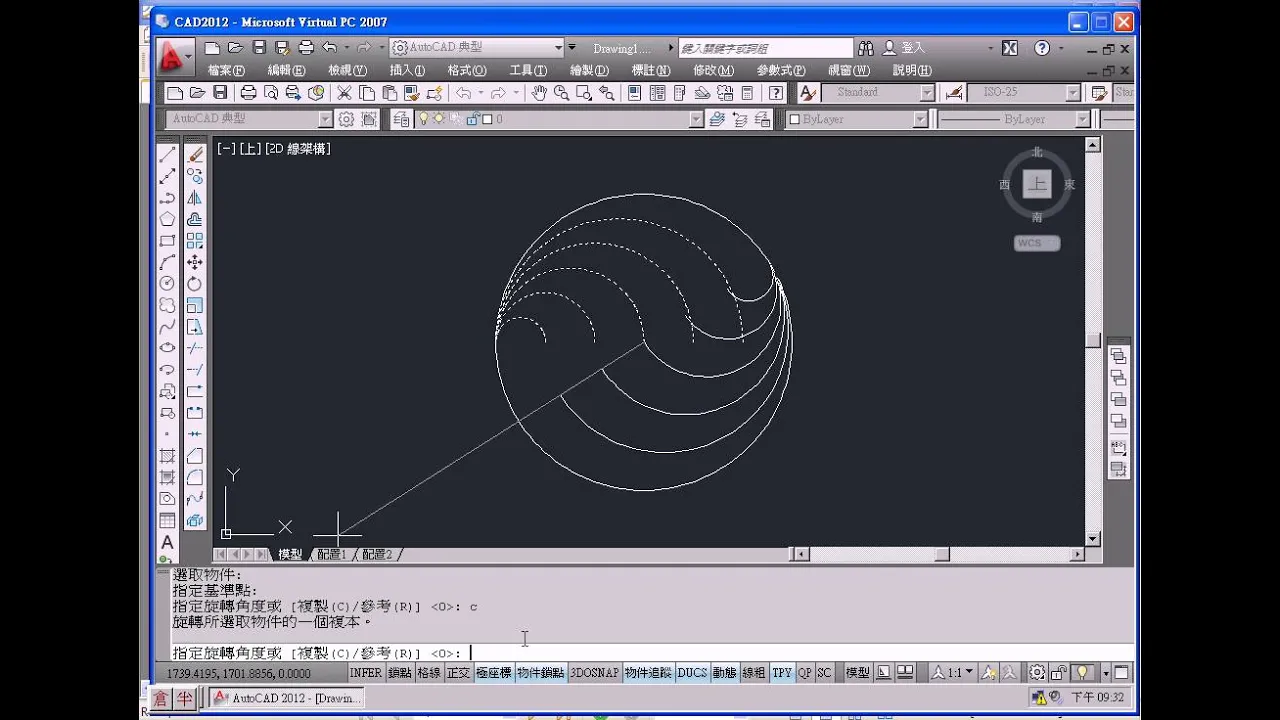Viewport: 1280px width, 720px height.
Task: Select the Scale modify tool
Action: [x=195, y=305]
